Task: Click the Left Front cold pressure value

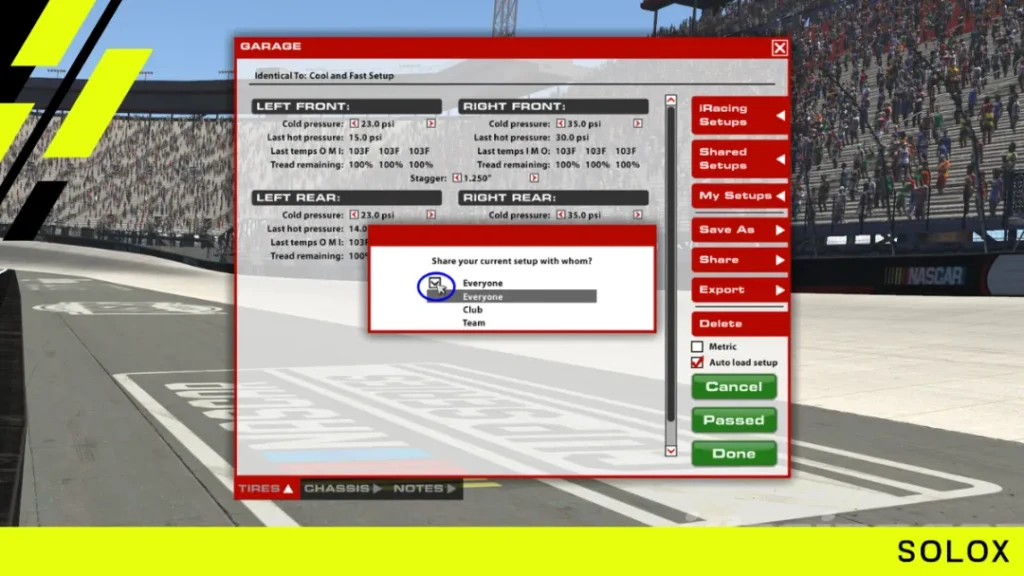Action: (x=377, y=123)
